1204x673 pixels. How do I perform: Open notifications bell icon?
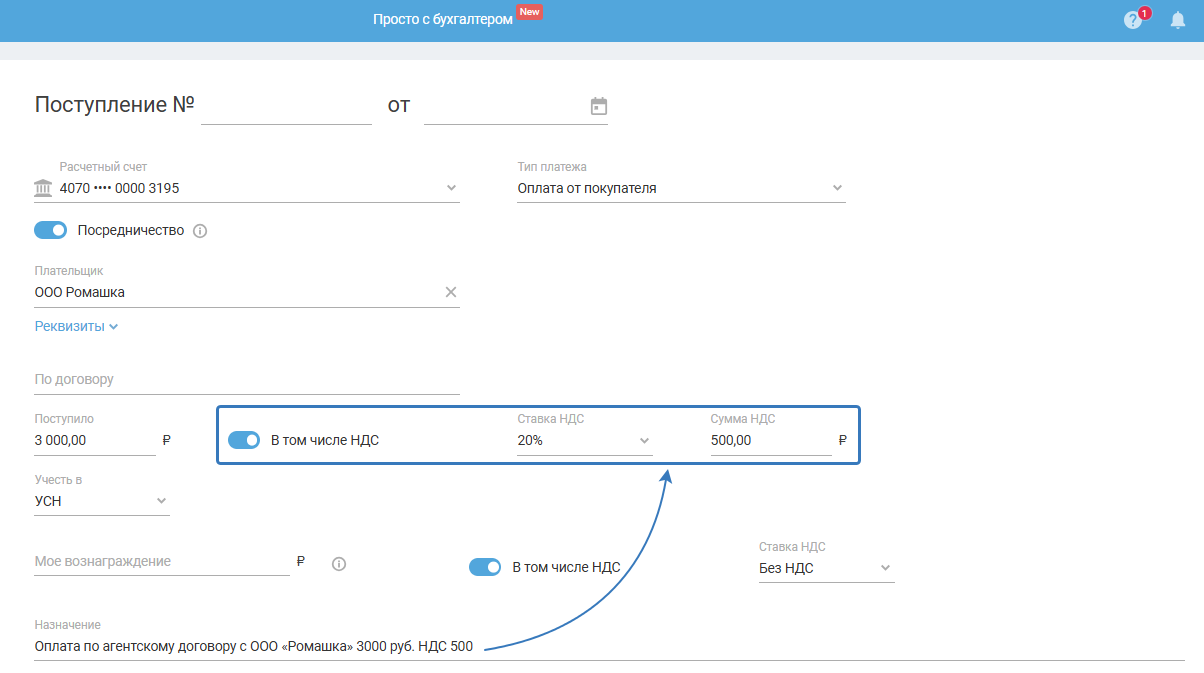coord(1178,20)
